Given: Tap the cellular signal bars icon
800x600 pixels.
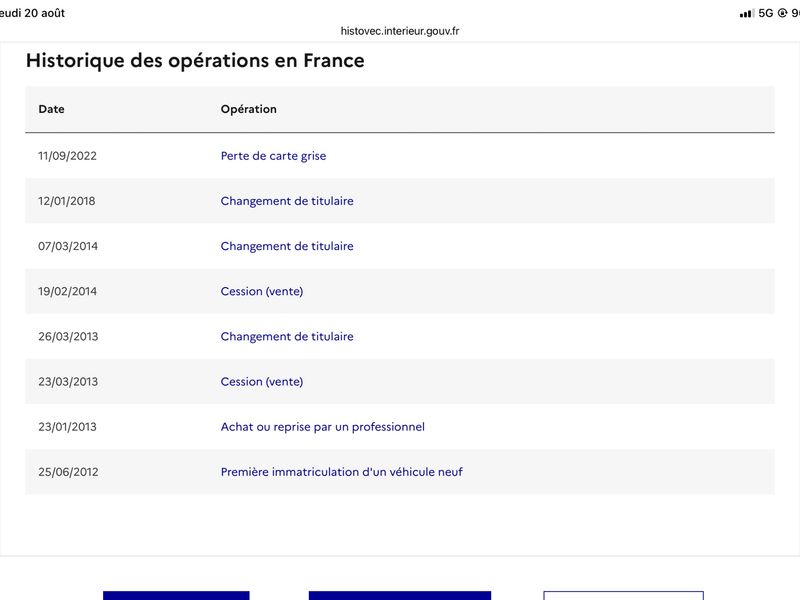Looking at the screenshot, I should pyautogui.click(x=746, y=14).
